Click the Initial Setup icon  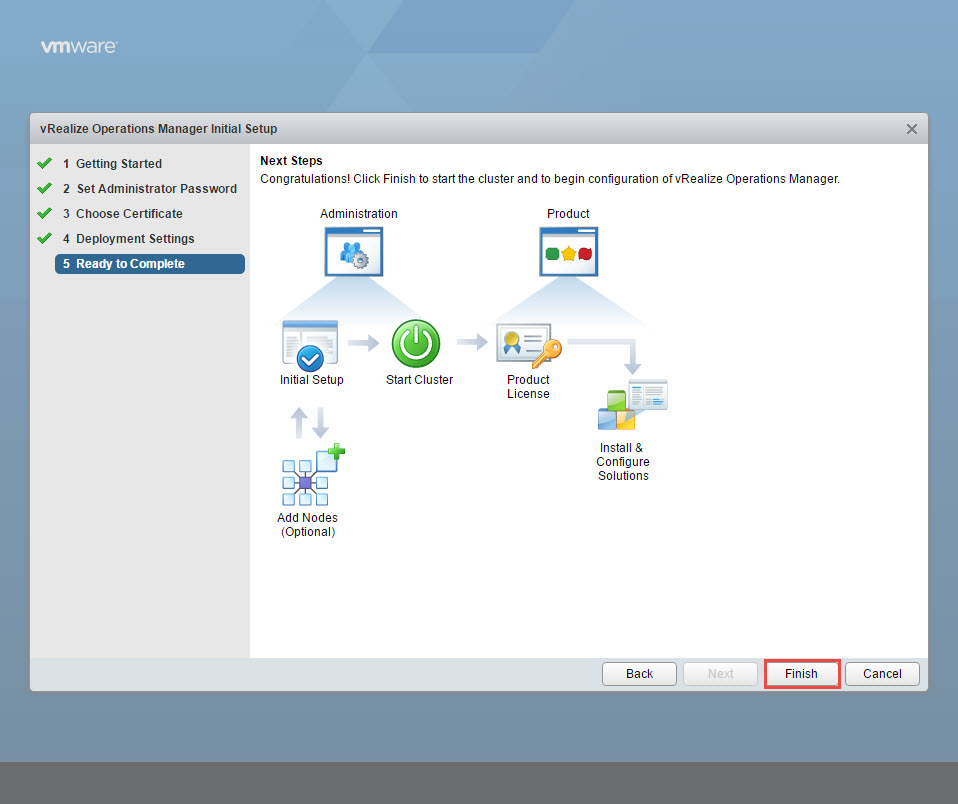click(311, 345)
